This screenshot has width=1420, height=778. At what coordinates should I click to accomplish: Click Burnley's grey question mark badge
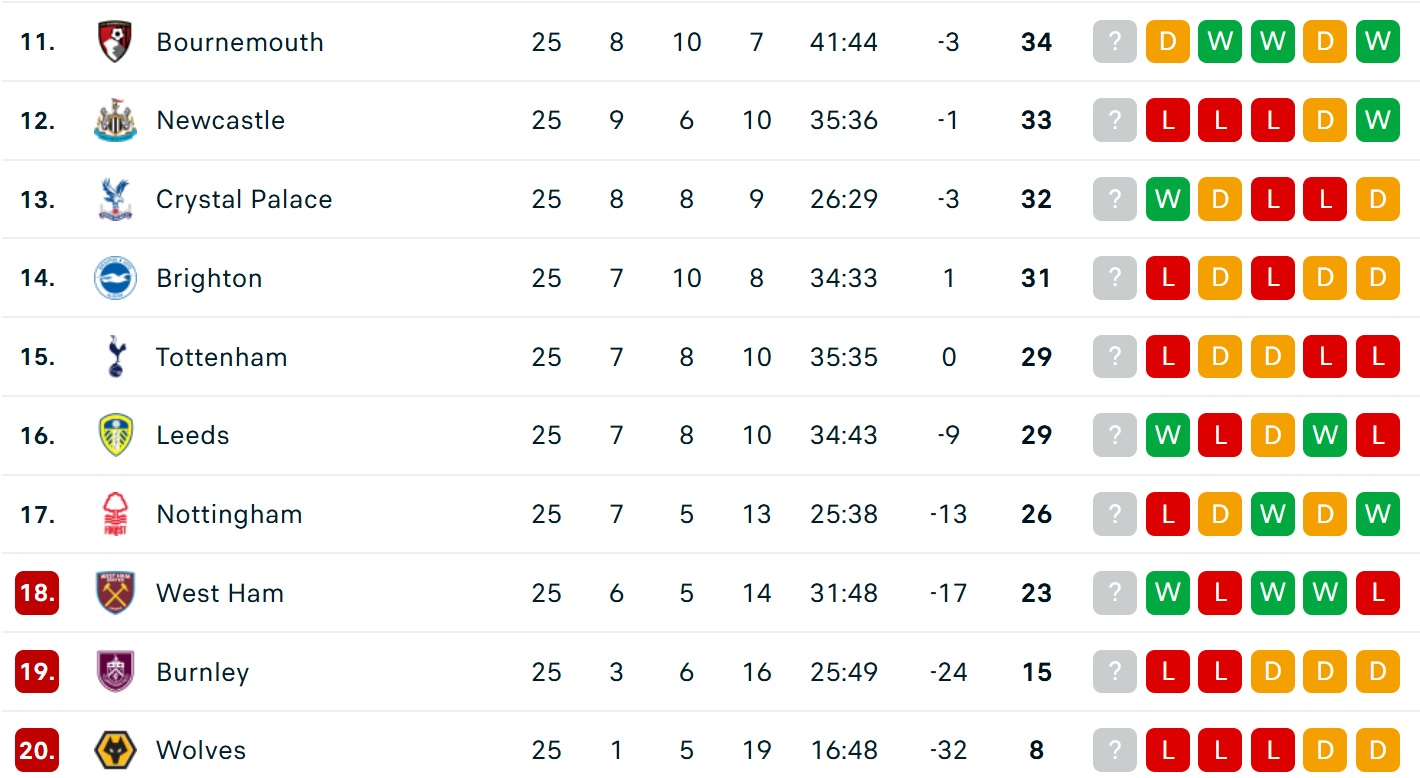point(1115,672)
